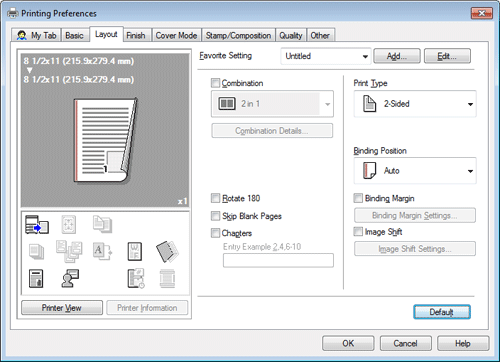Click the Printer Information button
Image resolution: width=500 pixels, height=362 pixels.
[147, 308]
